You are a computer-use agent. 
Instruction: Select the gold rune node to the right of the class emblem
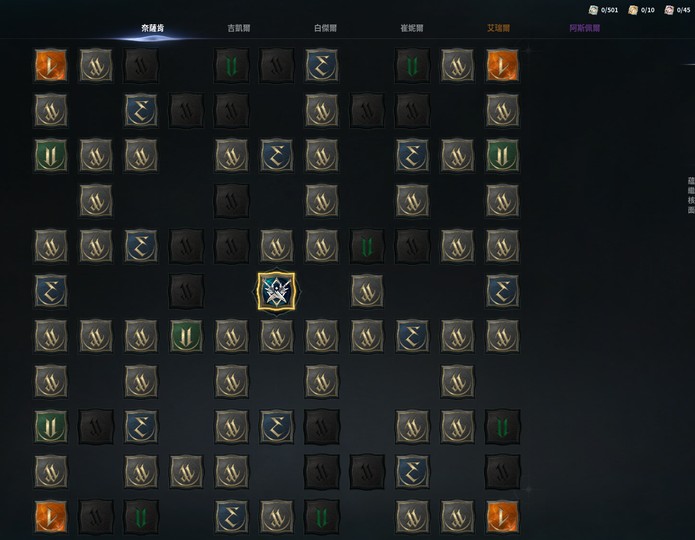tap(367, 291)
